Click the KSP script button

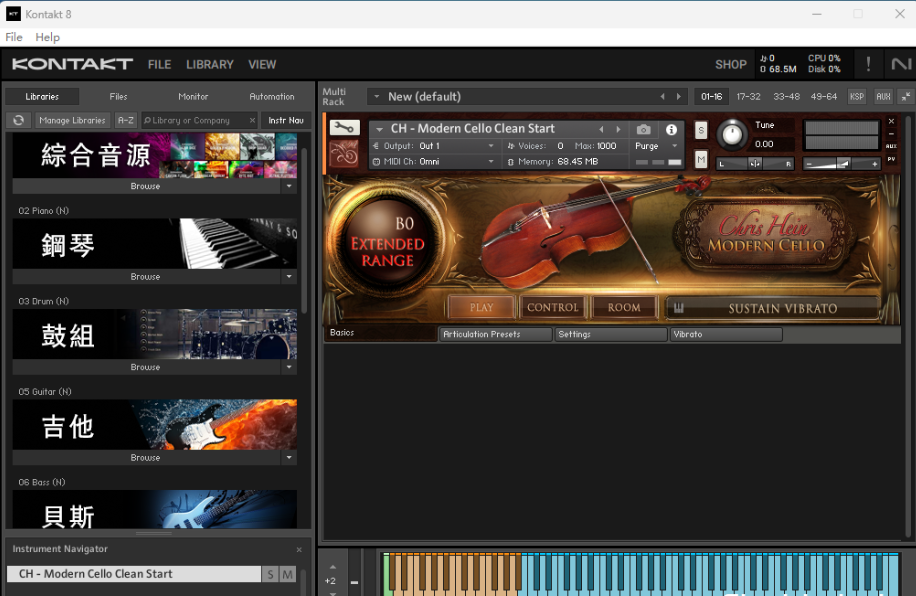coord(857,96)
